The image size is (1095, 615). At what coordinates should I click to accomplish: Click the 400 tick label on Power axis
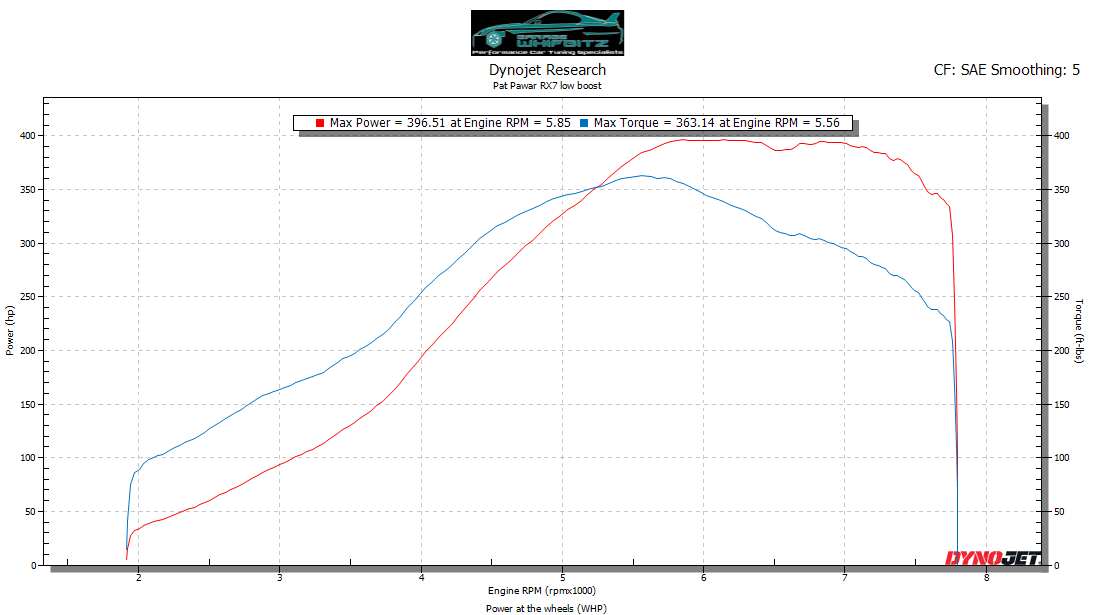pyautogui.click(x=28, y=136)
